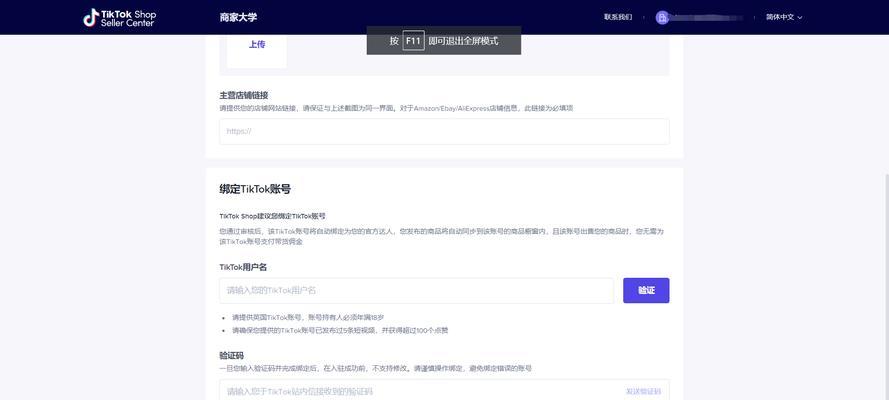Open the 商家大学 menu item
The width and height of the screenshot is (889, 400).
pyautogui.click(x=238, y=18)
